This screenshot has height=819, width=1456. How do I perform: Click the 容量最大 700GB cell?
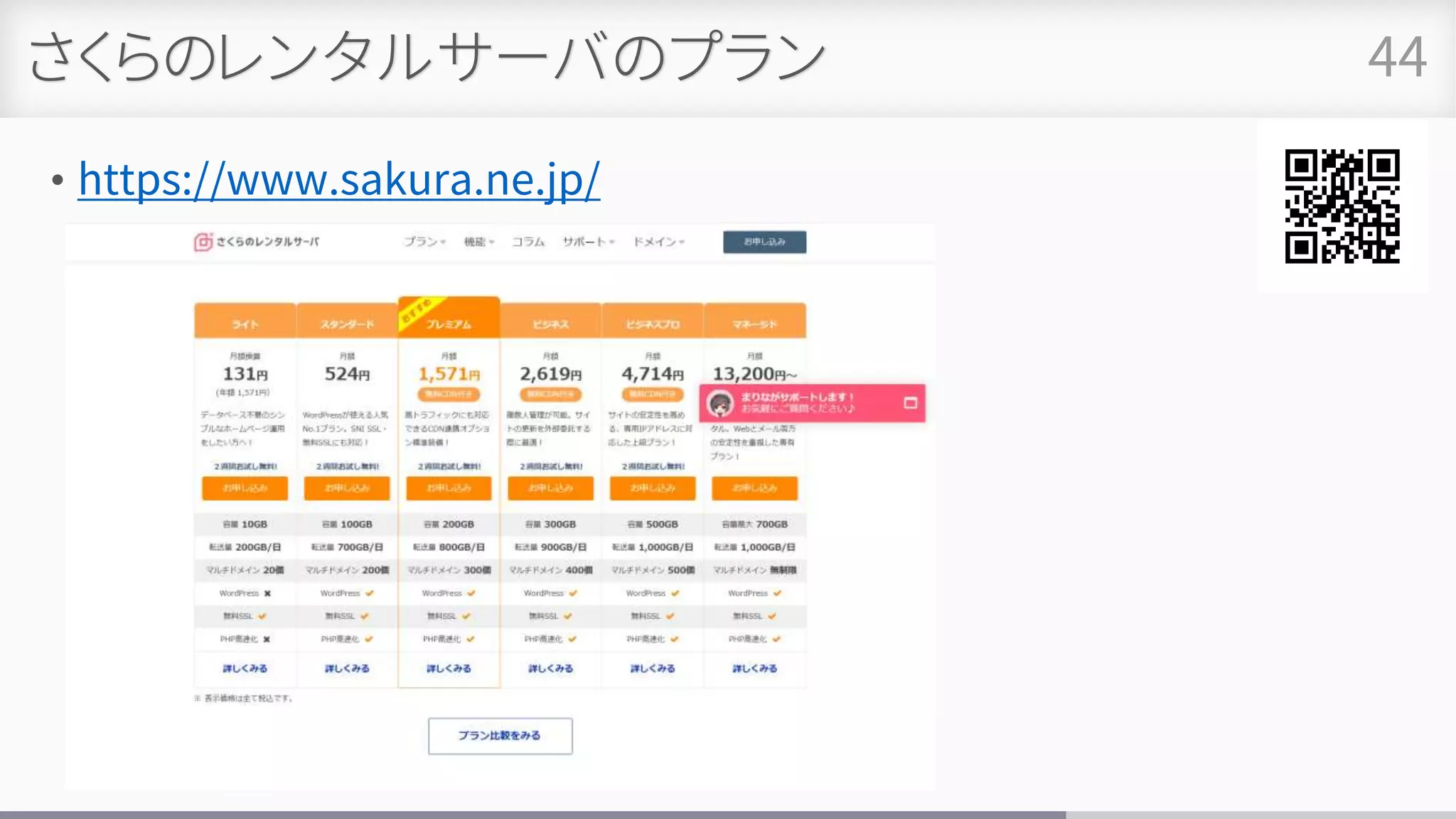click(x=755, y=524)
